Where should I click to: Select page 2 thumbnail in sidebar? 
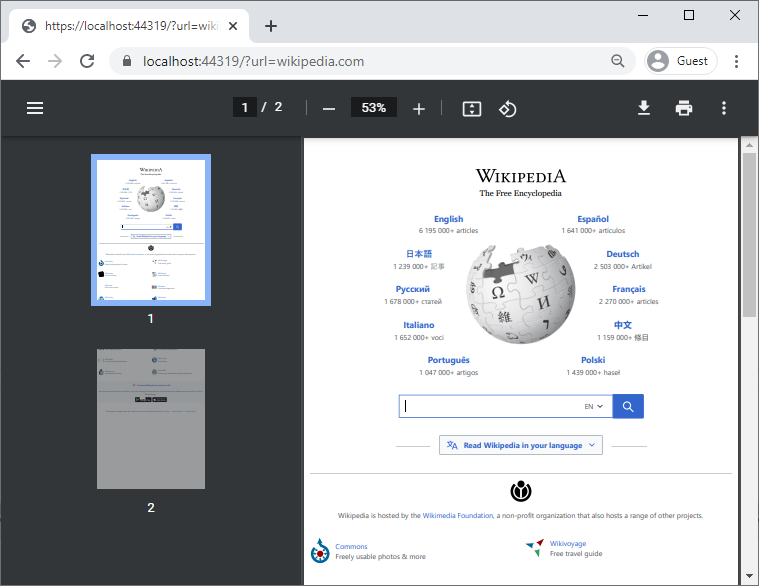click(x=151, y=419)
